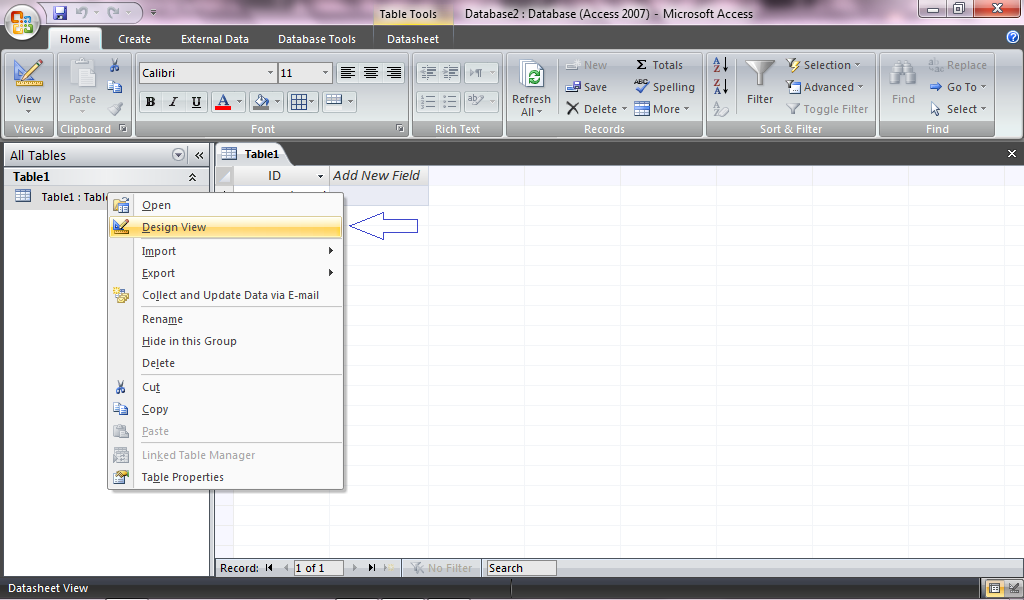This screenshot has height=600, width=1024.
Task: Switch to Design View icon in status bar
Action: [1012, 588]
